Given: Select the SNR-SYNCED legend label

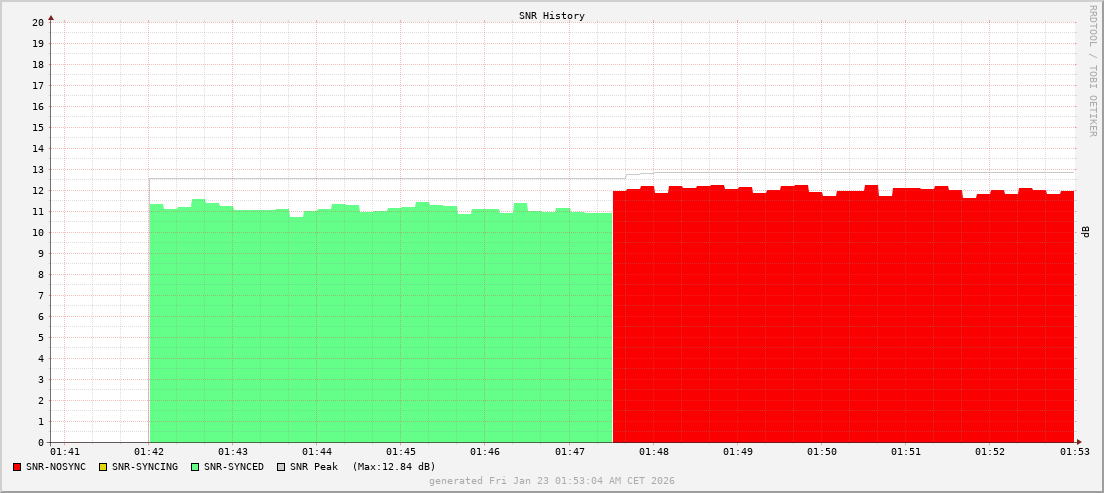Looking at the screenshot, I should pyautogui.click(x=234, y=467).
